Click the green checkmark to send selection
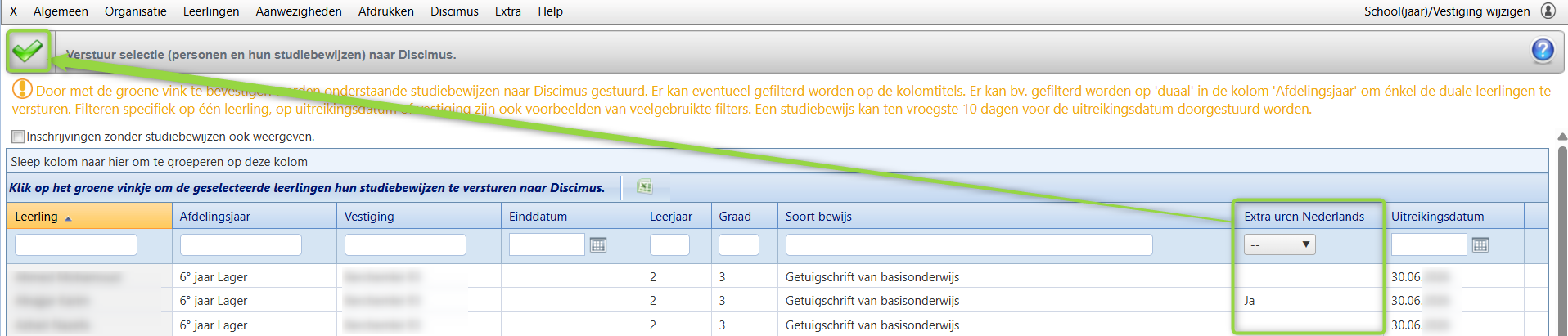 tap(28, 52)
